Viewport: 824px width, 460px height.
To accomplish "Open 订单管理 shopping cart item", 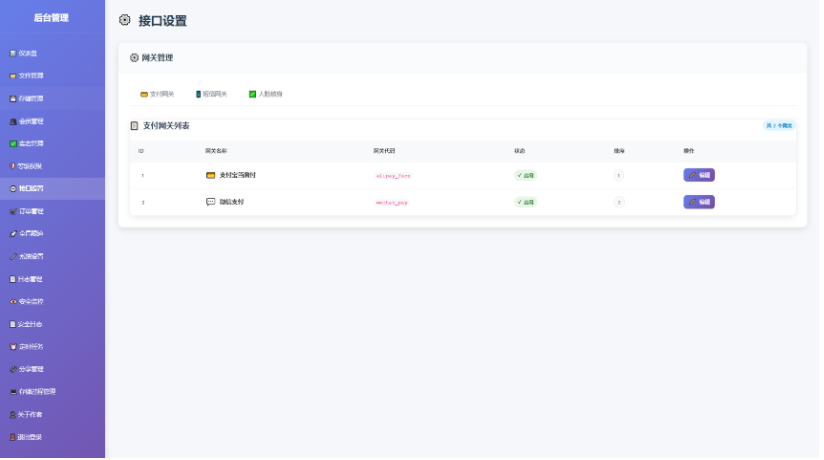I will tap(30, 211).
